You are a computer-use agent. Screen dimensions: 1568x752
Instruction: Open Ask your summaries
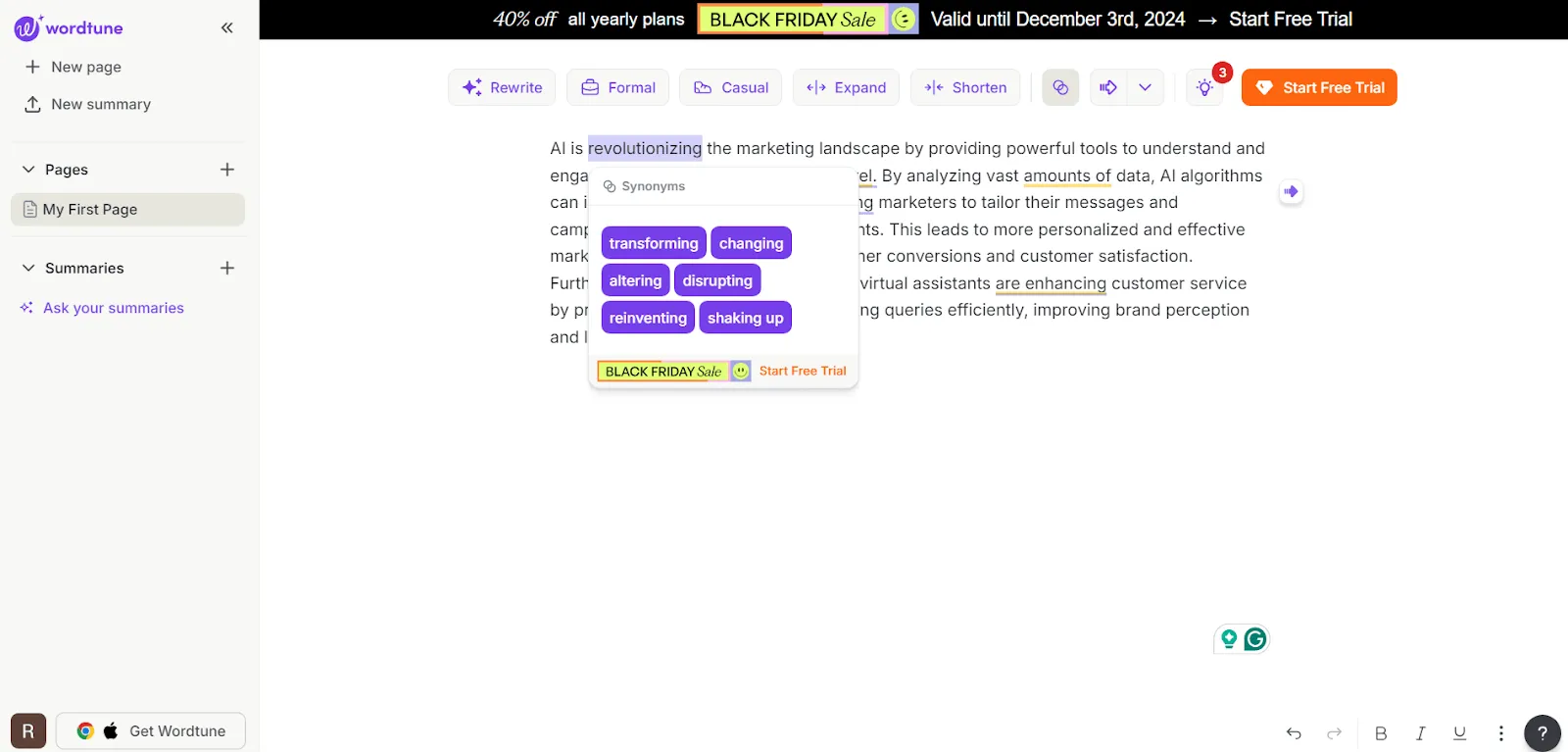102,308
